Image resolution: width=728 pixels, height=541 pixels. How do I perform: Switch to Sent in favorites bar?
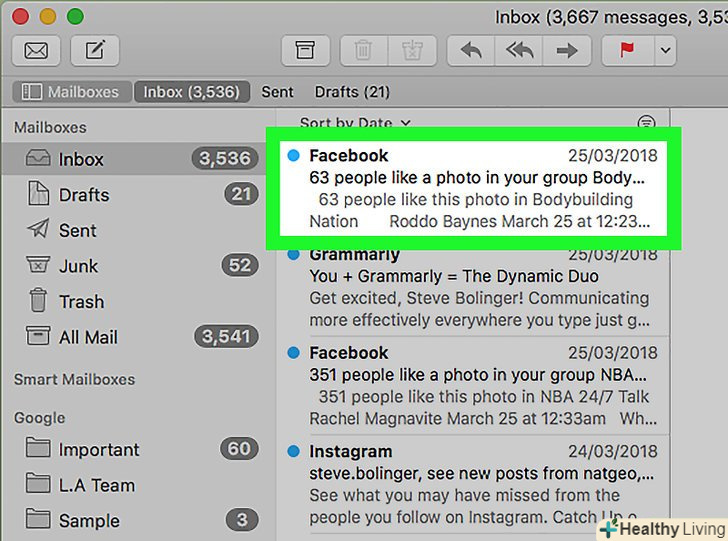277,91
